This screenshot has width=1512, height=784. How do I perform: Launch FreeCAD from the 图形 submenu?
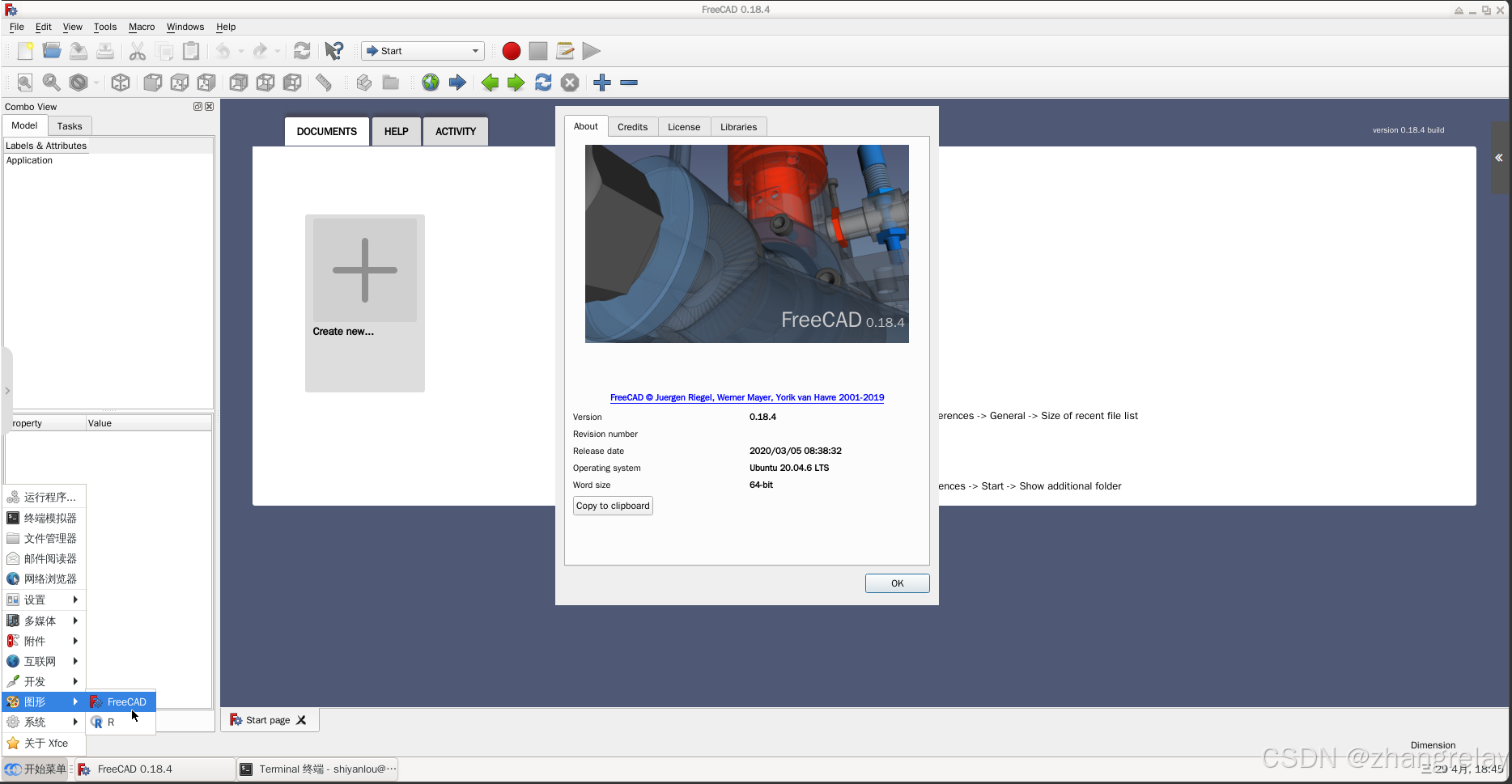(x=121, y=701)
